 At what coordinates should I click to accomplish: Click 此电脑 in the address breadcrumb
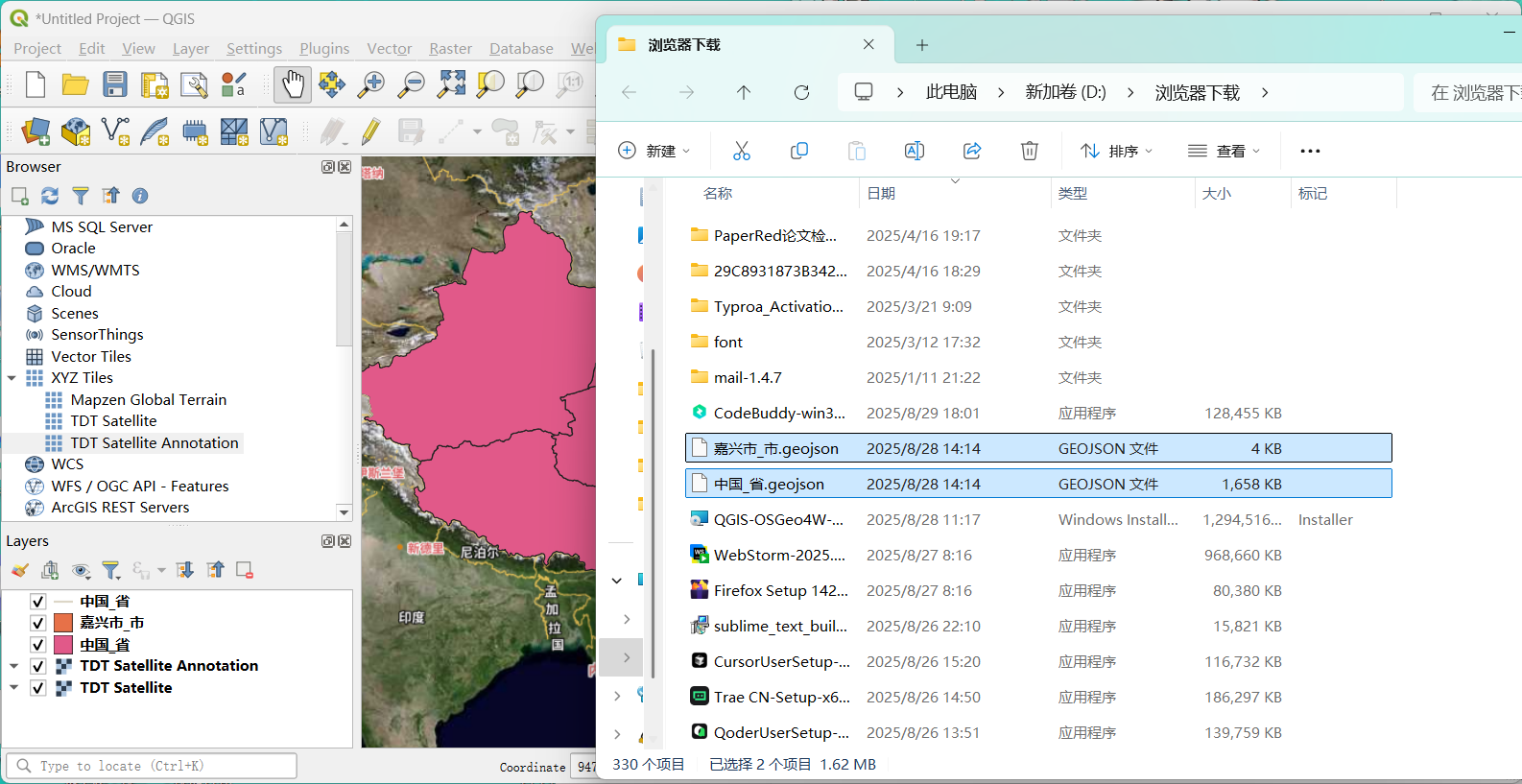951,92
